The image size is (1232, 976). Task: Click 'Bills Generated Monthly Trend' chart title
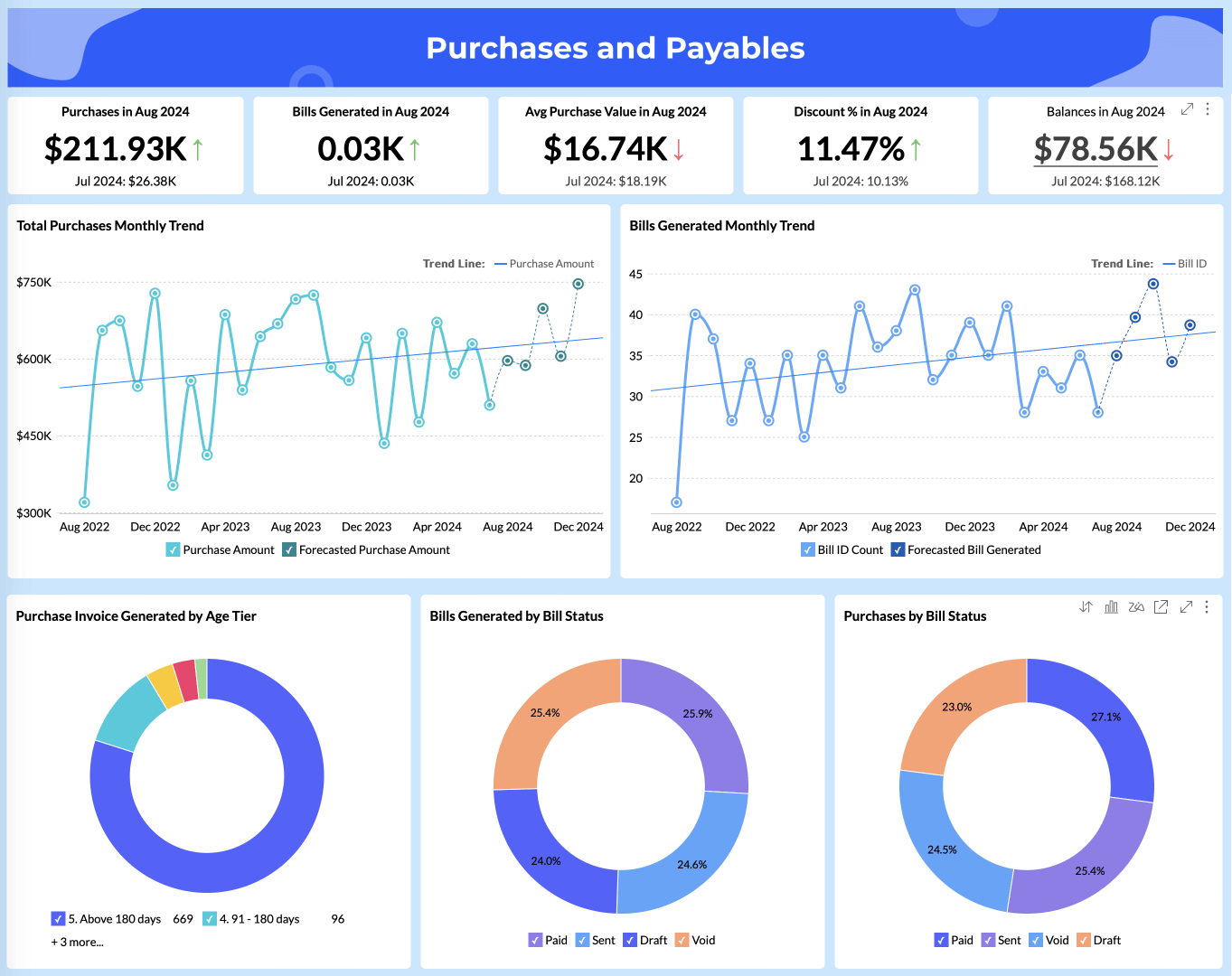pos(722,226)
